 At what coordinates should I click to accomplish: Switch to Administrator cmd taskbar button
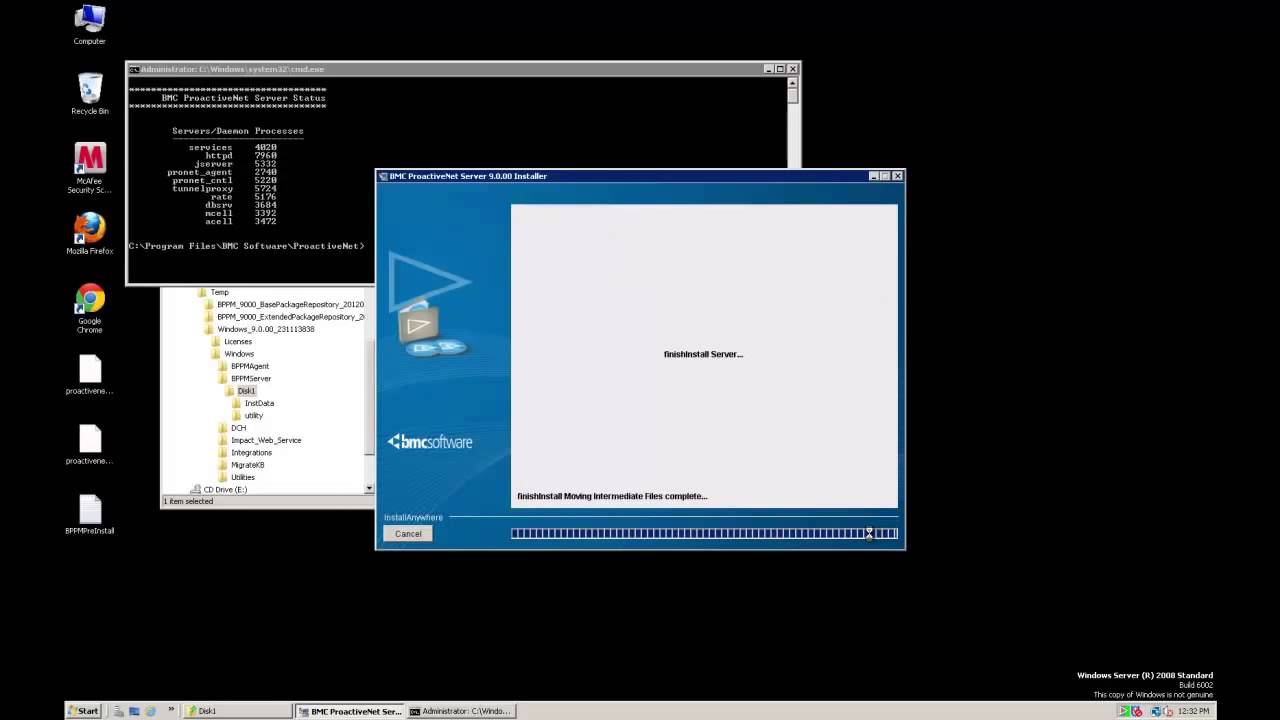point(461,711)
